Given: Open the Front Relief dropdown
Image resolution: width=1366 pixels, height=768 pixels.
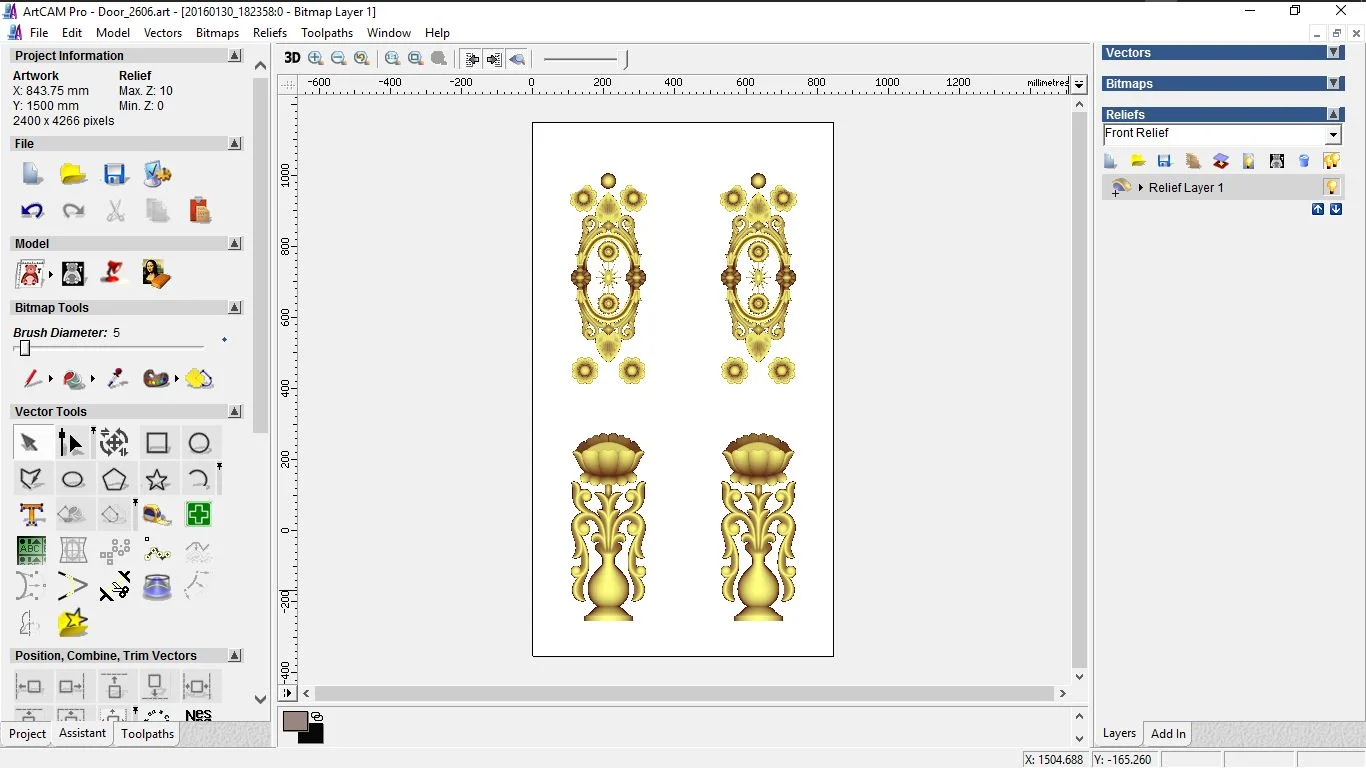Looking at the screenshot, I should [x=1333, y=135].
